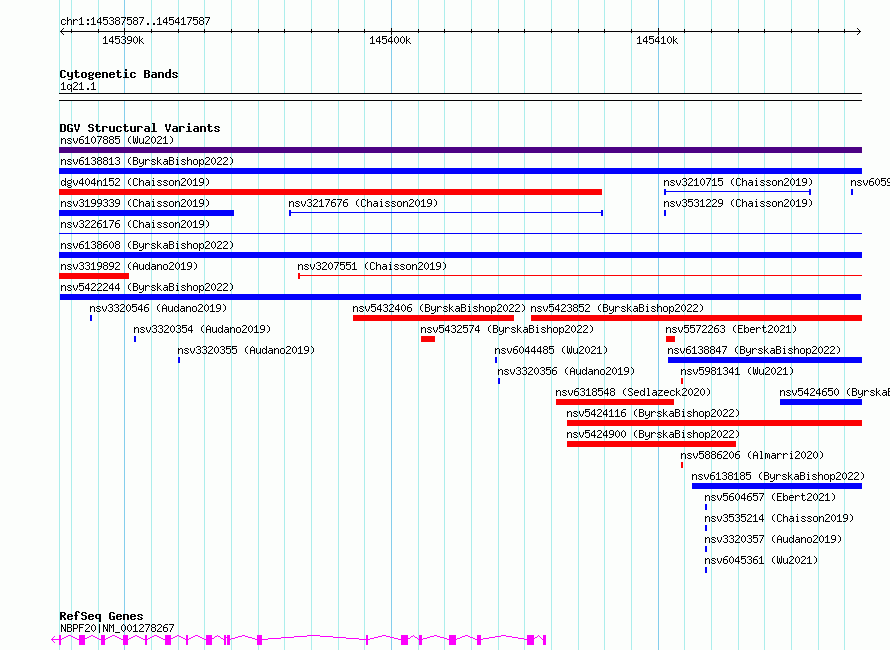Open nsv5424116 (ByrskaBishop2022) label
This screenshot has height=650, width=890.
pos(653,413)
